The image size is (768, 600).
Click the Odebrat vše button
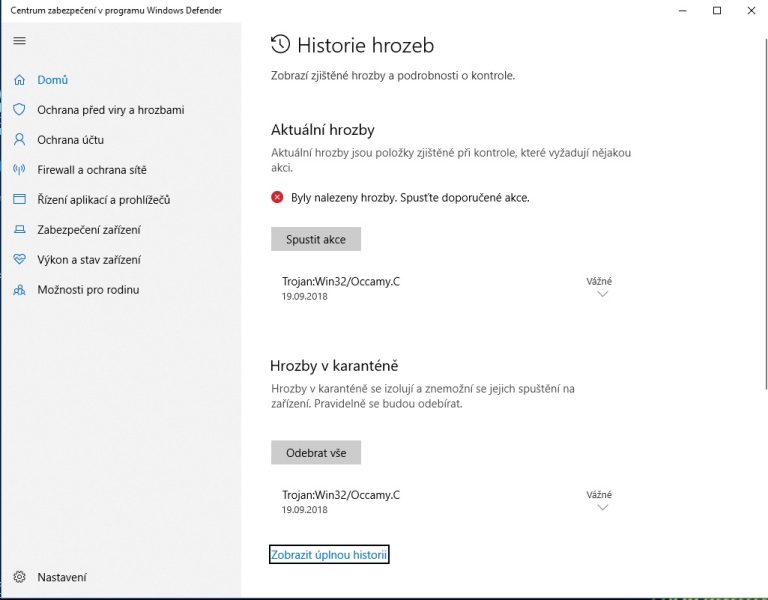[x=316, y=453]
